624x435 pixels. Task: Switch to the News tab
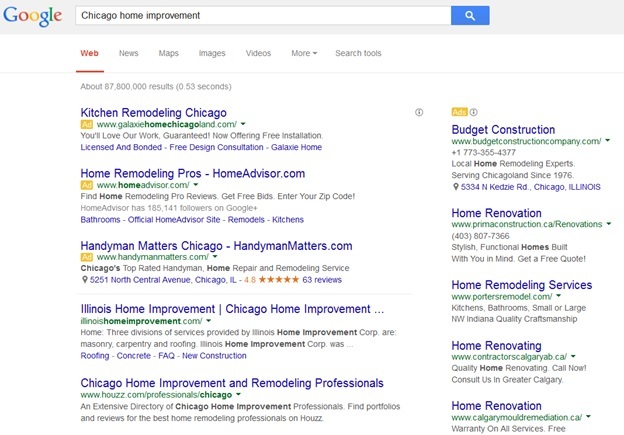click(x=129, y=53)
